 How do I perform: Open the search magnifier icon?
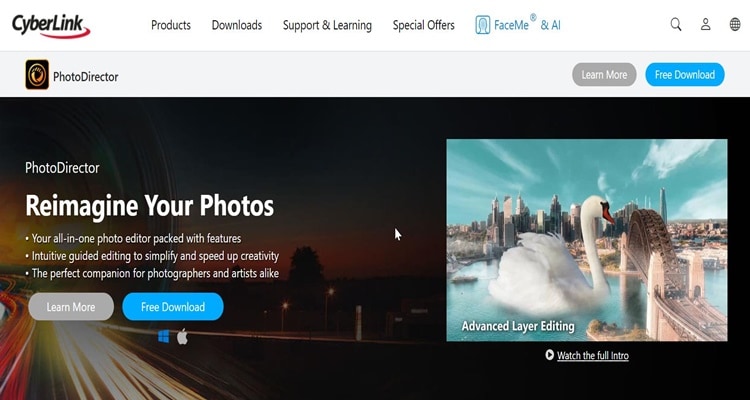coord(675,24)
